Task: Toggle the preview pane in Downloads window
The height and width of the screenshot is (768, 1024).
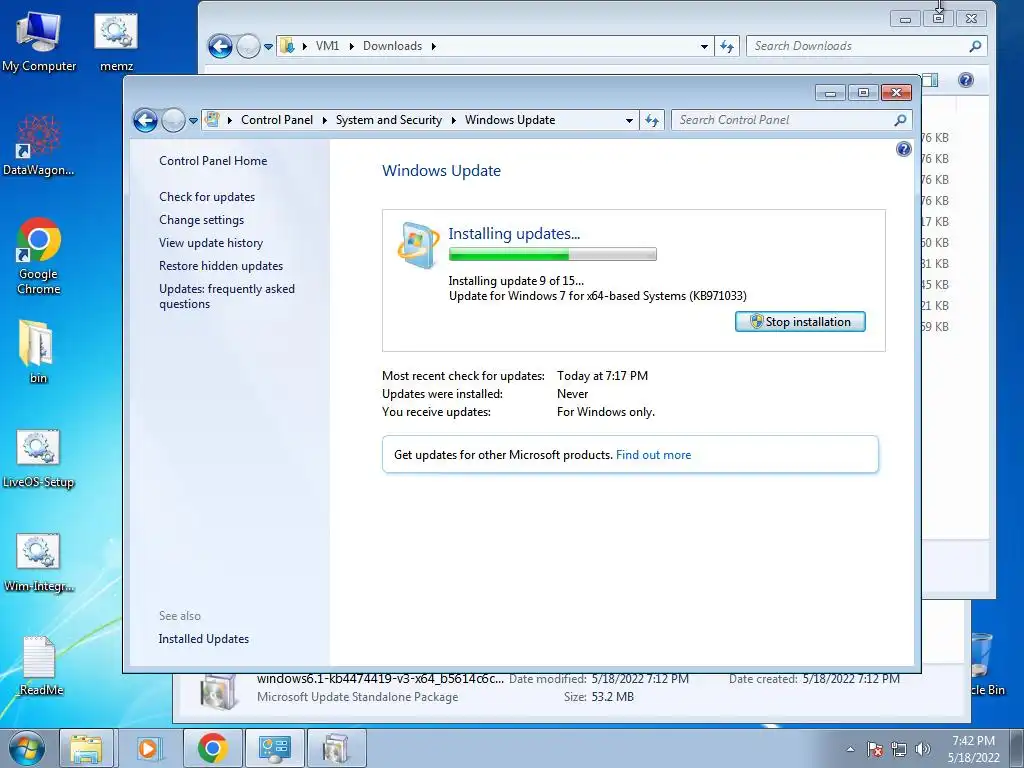Action: click(x=931, y=80)
